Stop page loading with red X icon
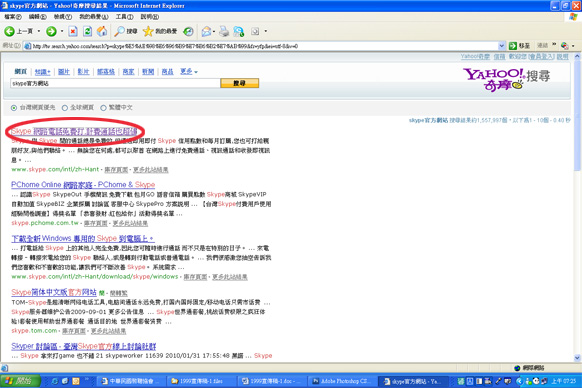The width and height of the screenshot is (582, 388). 73,31
